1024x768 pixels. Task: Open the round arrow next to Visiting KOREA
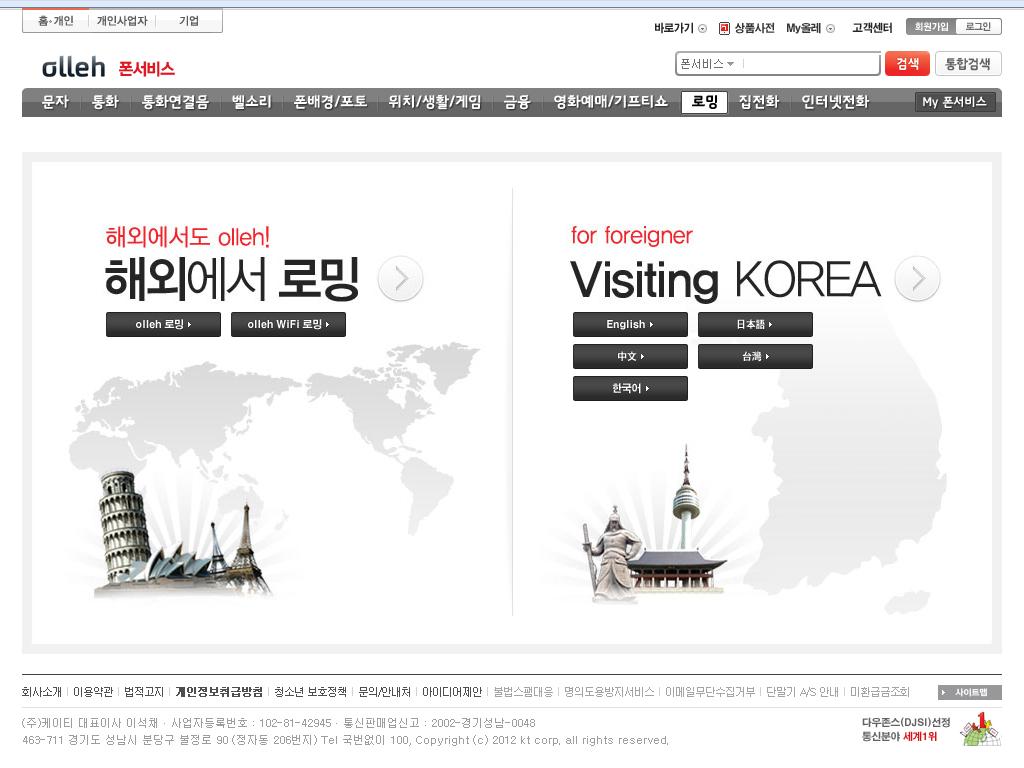[x=918, y=278]
